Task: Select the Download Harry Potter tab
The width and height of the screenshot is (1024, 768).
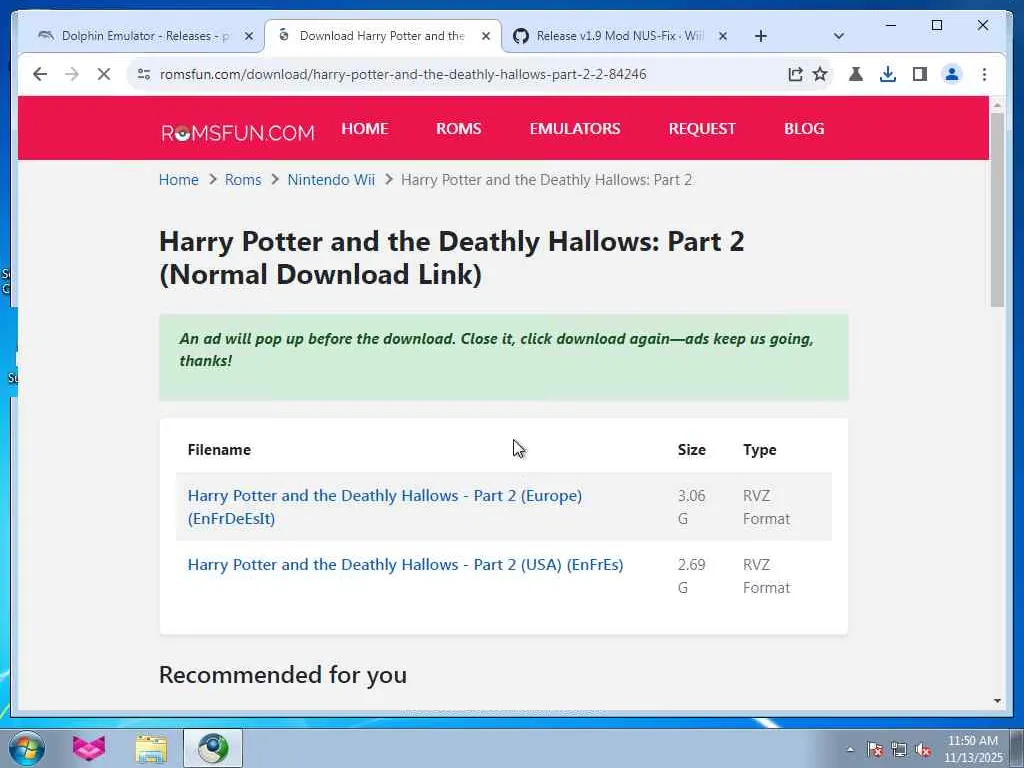Action: [x=382, y=36]
